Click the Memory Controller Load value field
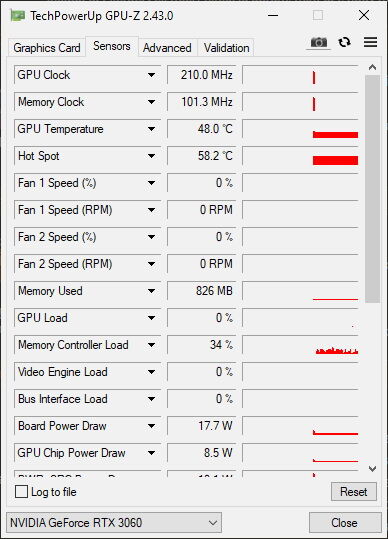Screen dimensions: 388x539 point(202,345)
